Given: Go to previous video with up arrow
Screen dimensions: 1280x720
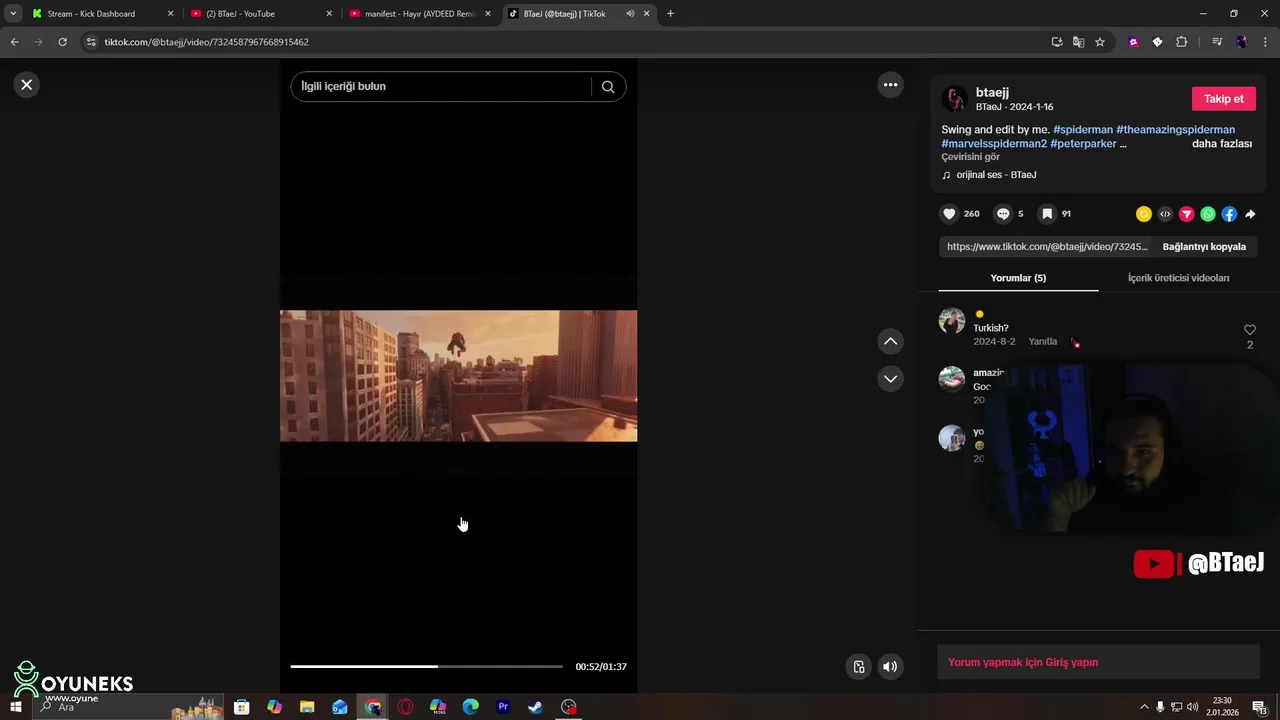Looking at the screenshot, I should click(890, 342).
